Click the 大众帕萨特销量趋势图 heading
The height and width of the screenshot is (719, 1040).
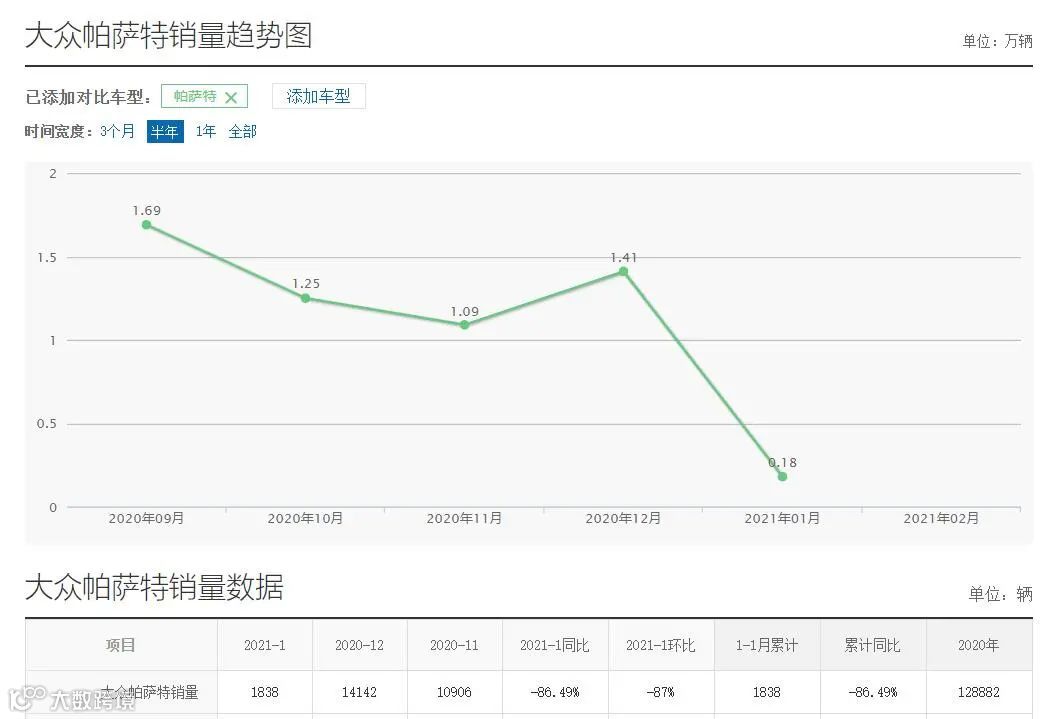[x=168, y=35]
